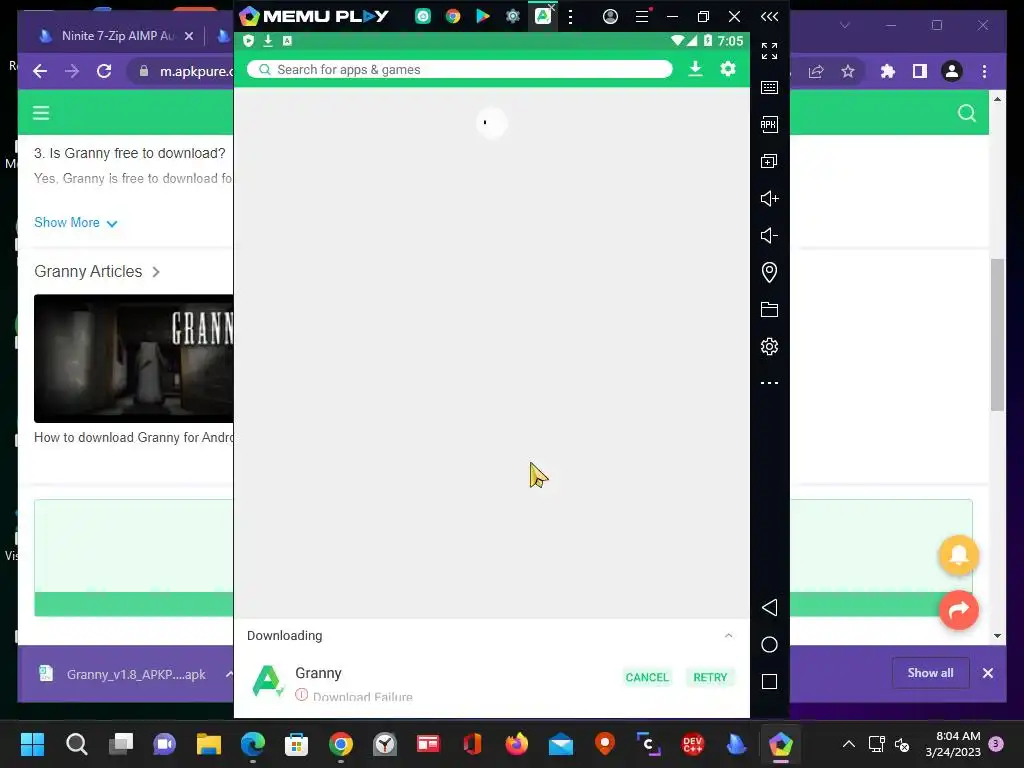Open MEmu sidebar settings gear
Viewport: 1024px width, 768px height.
coord(769,346)
